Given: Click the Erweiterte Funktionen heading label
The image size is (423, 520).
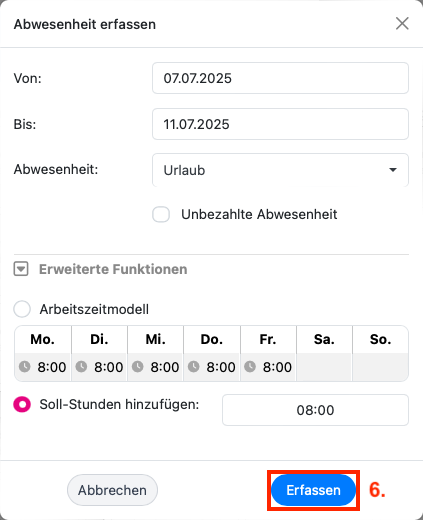Looking at the screenshot, I should pyautogui.click(x=113, y=269).
